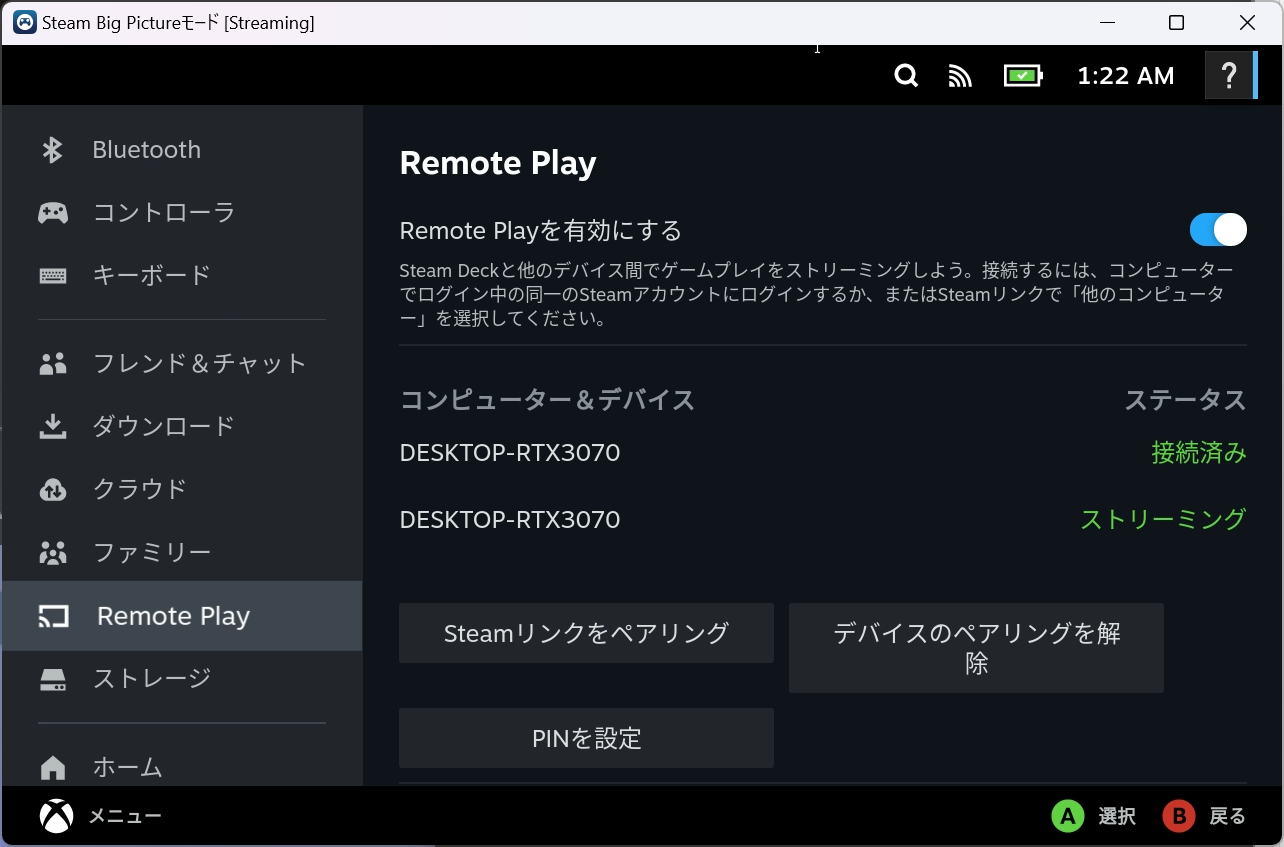Image resolution: width=1284 pixels, height=847 pixels.
Task: Maximize the Steam Big Picture window
Action: [1177, 22]
